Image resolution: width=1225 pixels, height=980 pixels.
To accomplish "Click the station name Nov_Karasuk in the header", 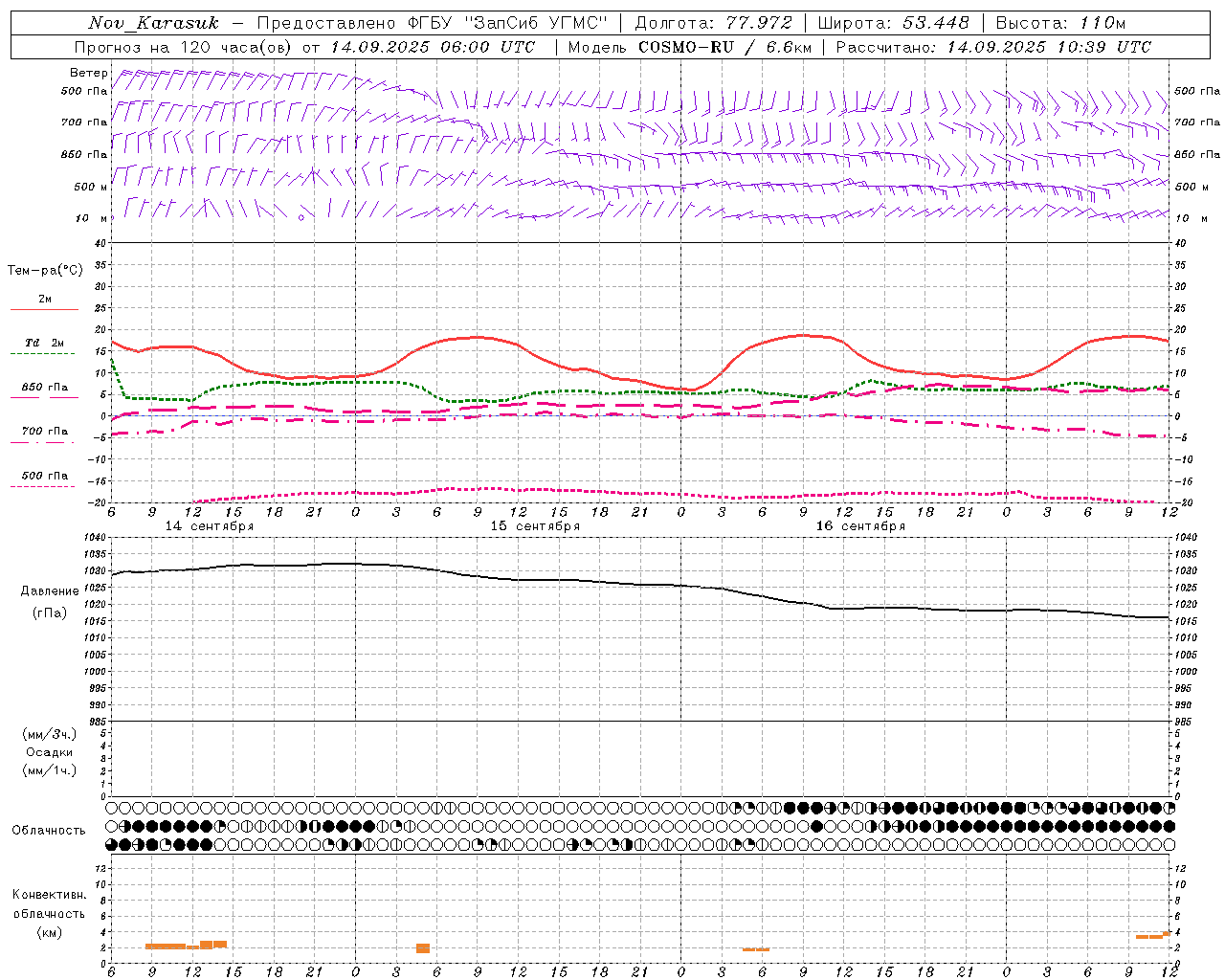I will 154,23.
